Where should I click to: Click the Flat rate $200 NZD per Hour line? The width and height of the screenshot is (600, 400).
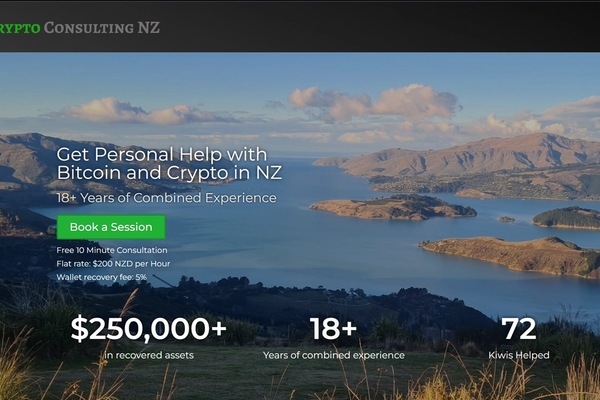point(113,263)
